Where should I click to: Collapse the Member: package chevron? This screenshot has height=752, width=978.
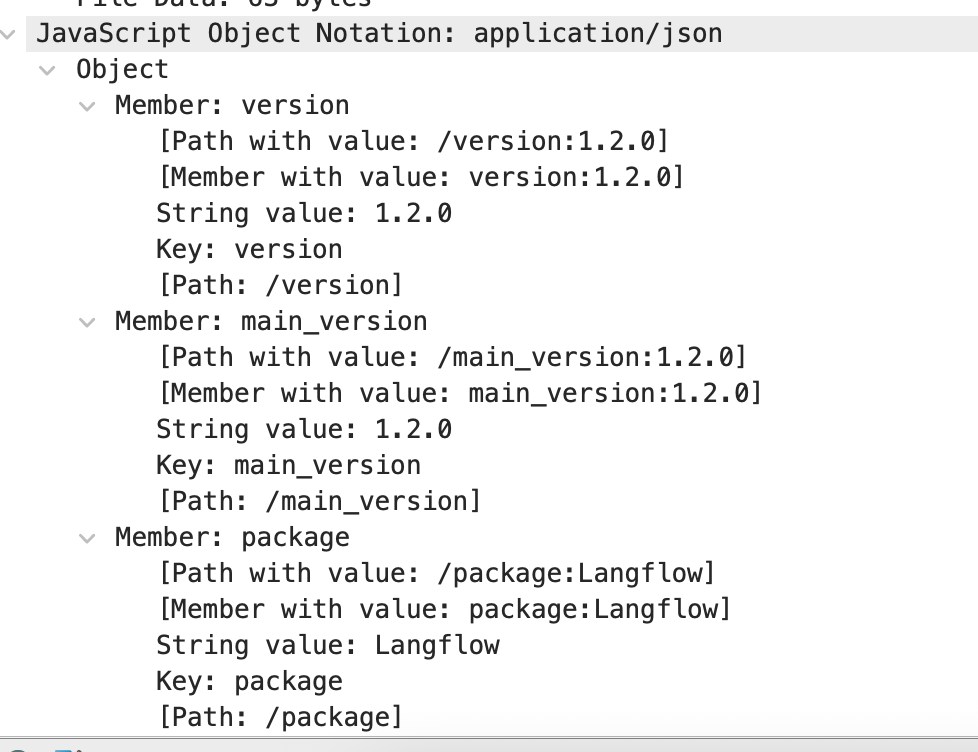coord(88,538)
